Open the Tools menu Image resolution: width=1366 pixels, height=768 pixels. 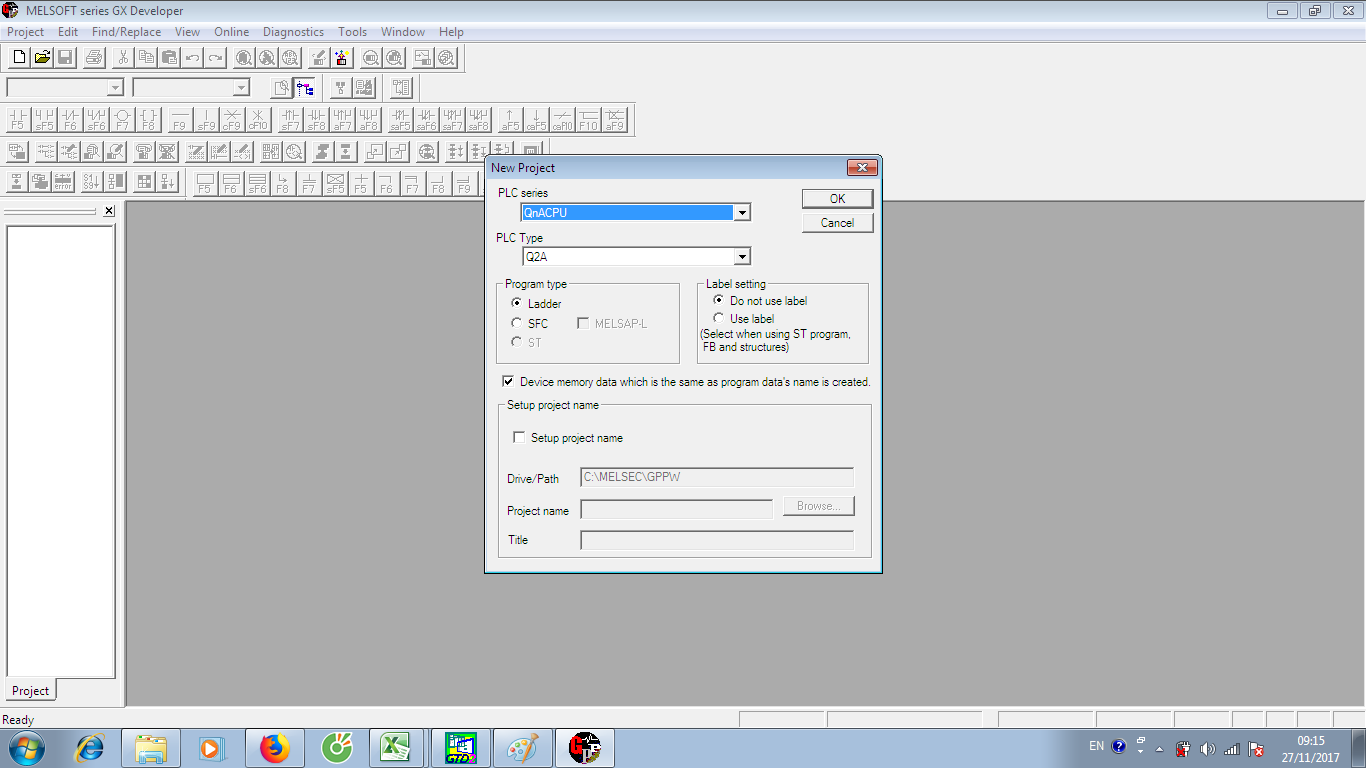click(x=353, y=32)
